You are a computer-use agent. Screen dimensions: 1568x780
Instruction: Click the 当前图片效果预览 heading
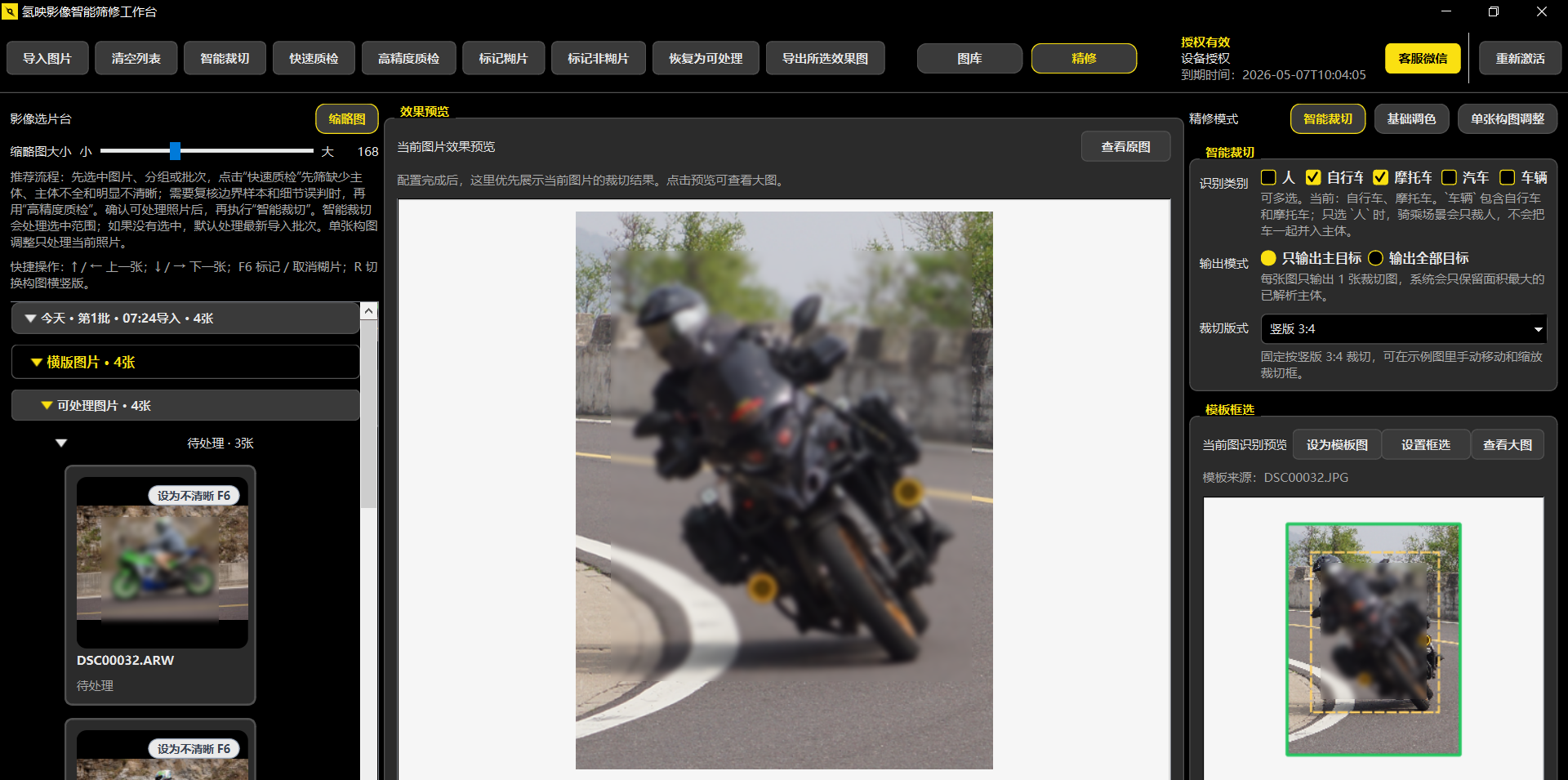pyautogui.click(x=446, y=147)
